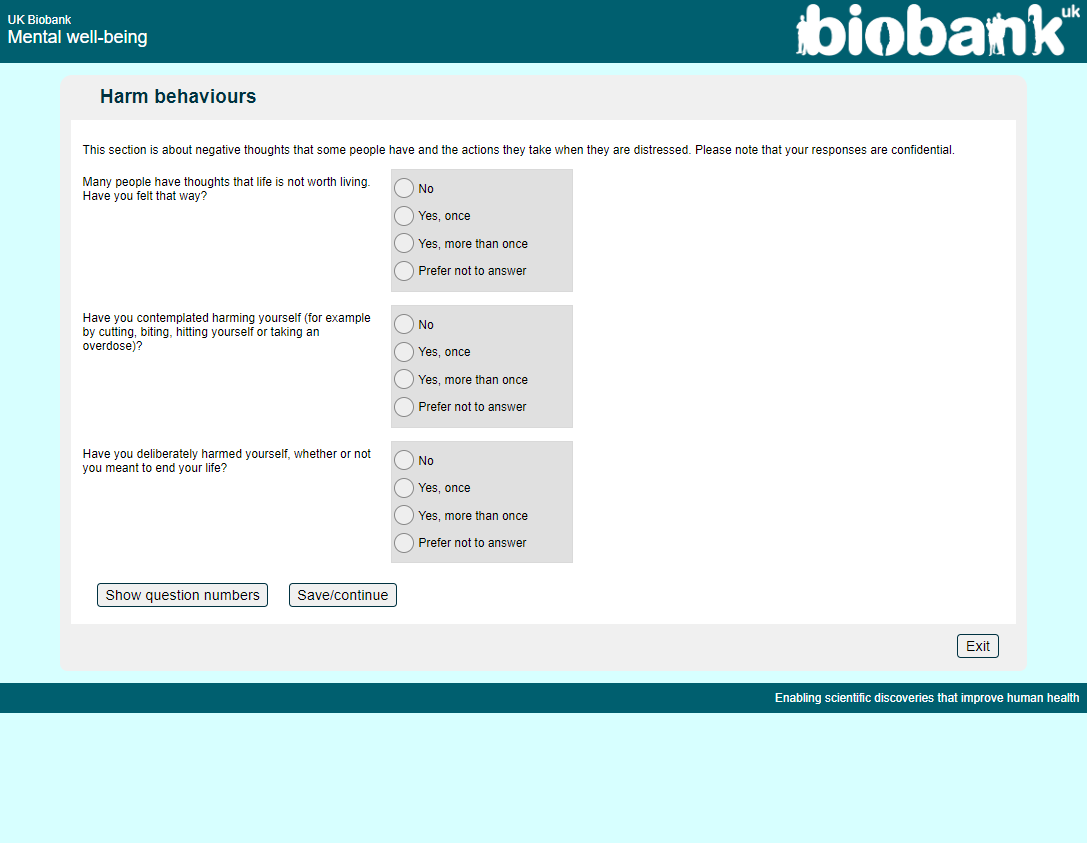Select 'No' for deliberately harmed yourself

coord(404,460)
